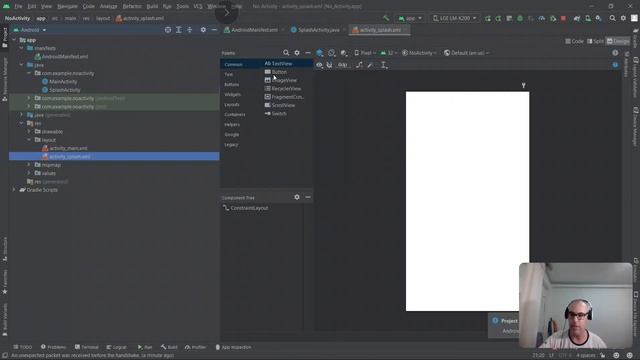Click the Infer Constraints magic wand icon

tap(370, 65)
